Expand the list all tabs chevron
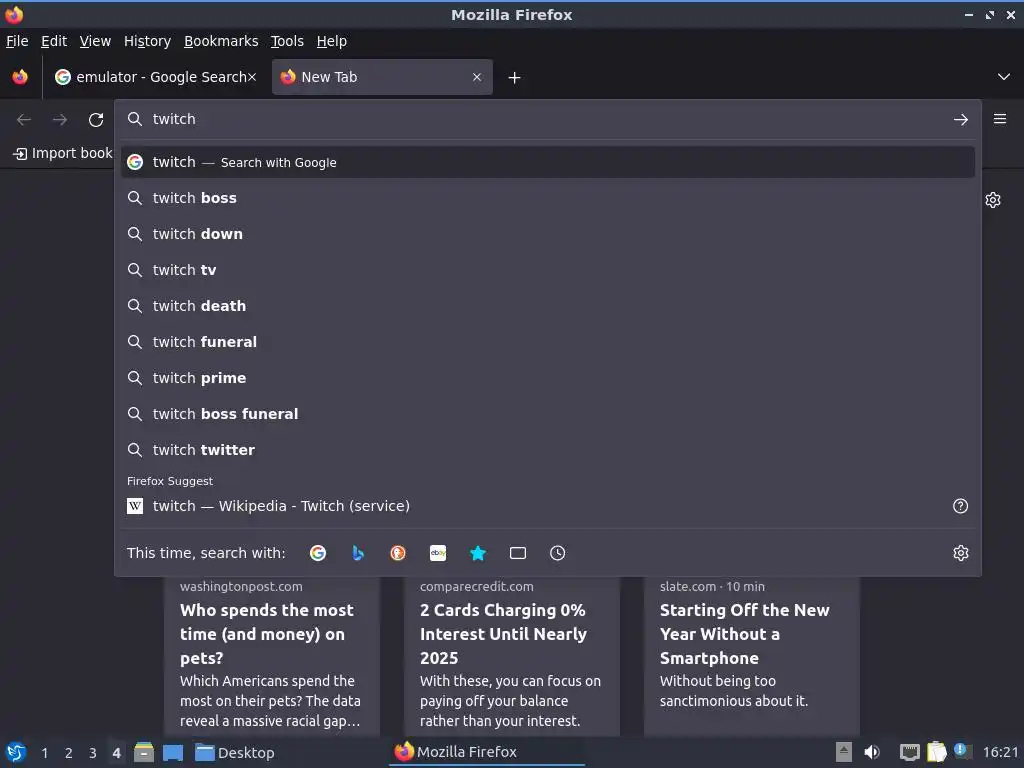Image resolution: width=1024 pixels, height=768 pixels. tap(1004, 77)
